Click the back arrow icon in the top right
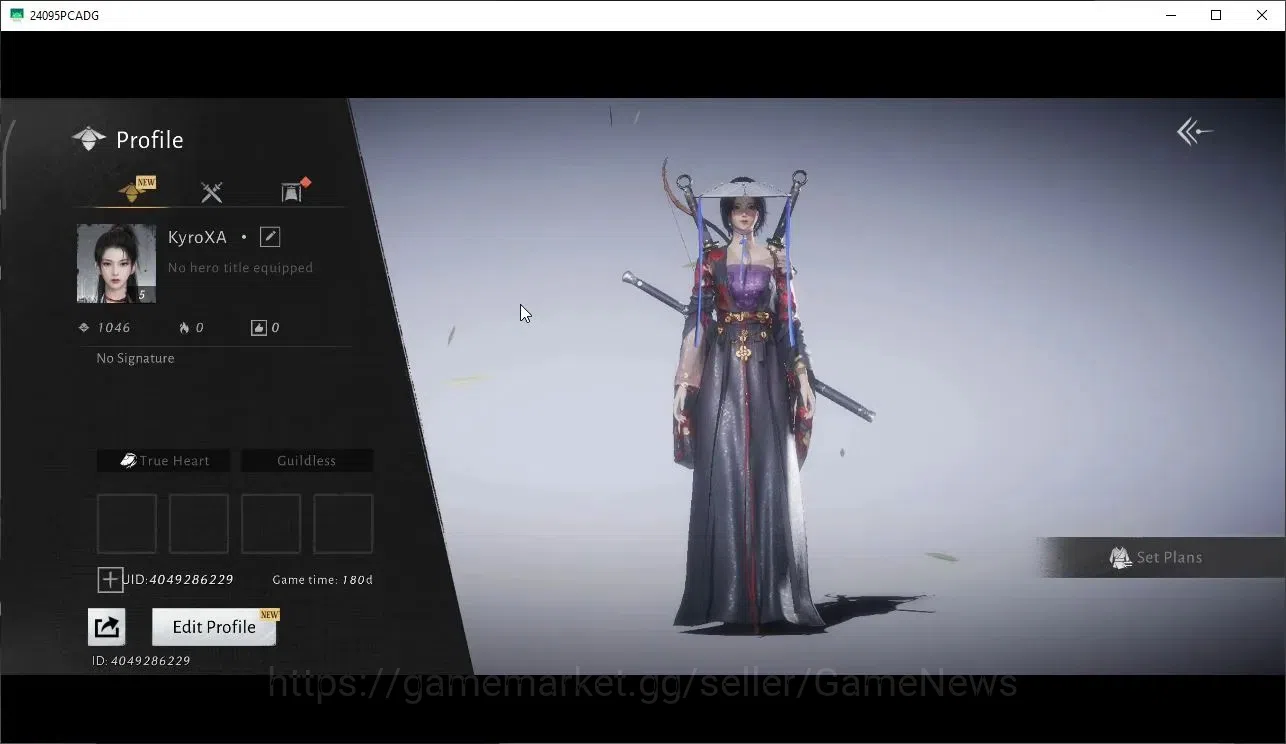This screenshot has height=744, width=1286. click(x=1194, y=131)
